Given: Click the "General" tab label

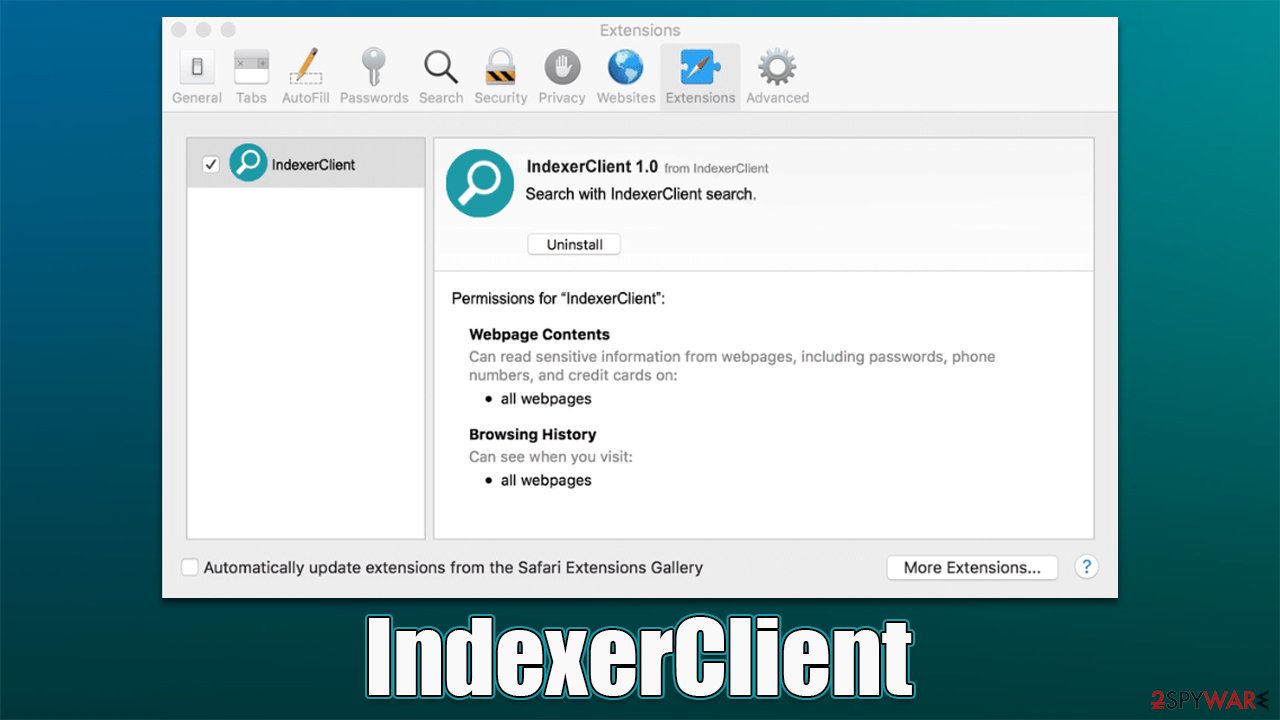Looking at the screenshot, I should coord(197,98).
